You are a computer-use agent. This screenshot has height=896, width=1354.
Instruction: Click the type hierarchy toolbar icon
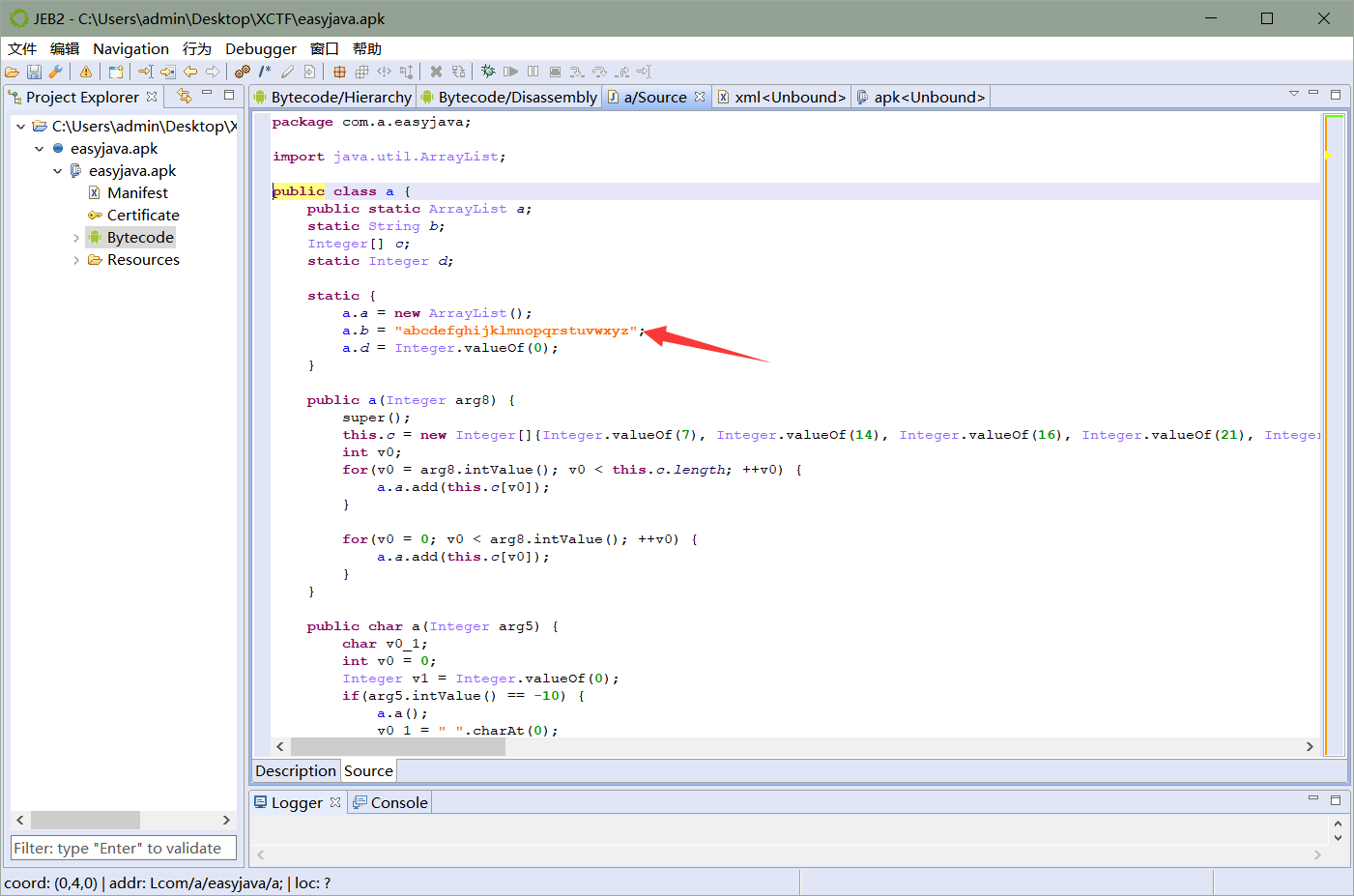[406, 72]
